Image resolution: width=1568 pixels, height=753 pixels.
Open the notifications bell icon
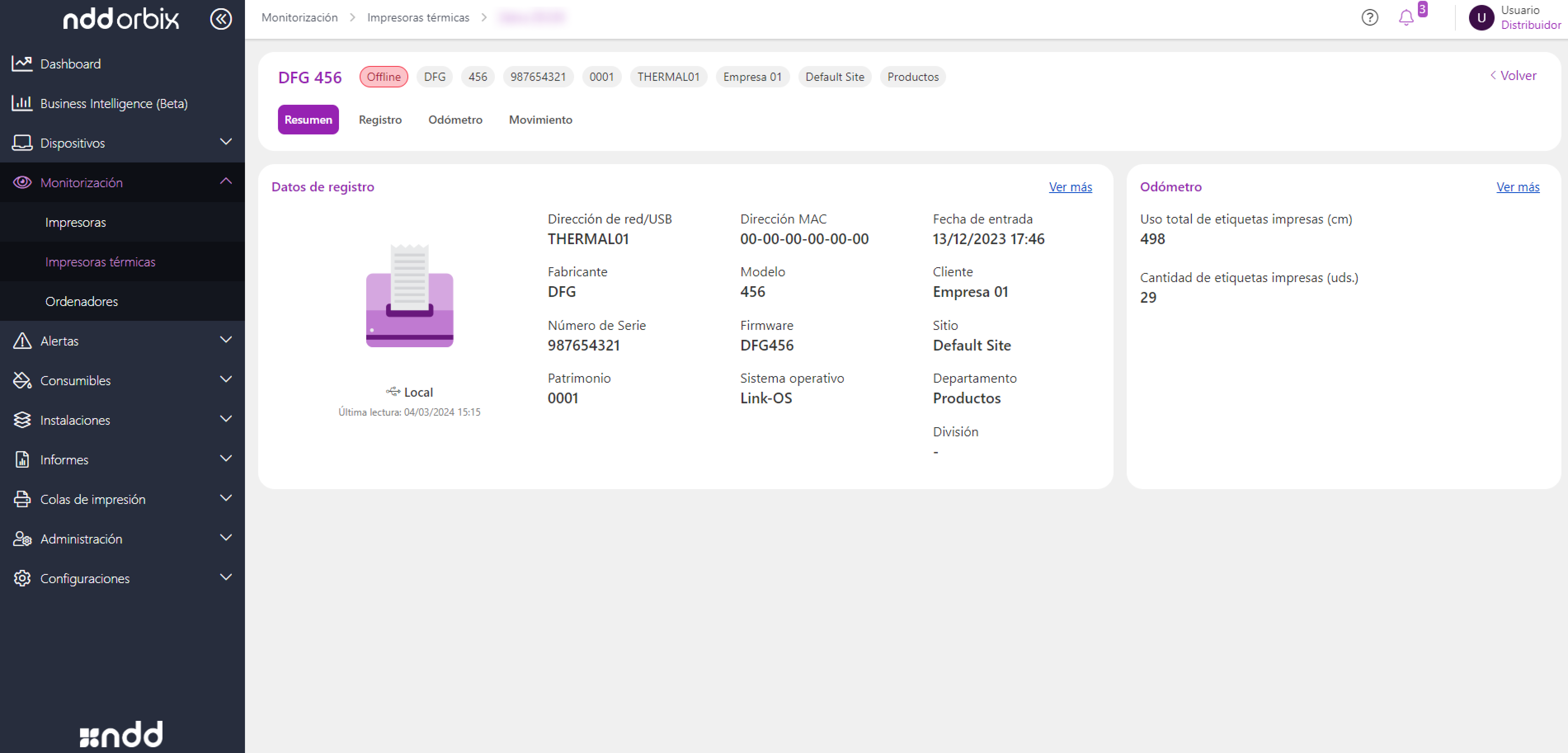point(1406,18)
